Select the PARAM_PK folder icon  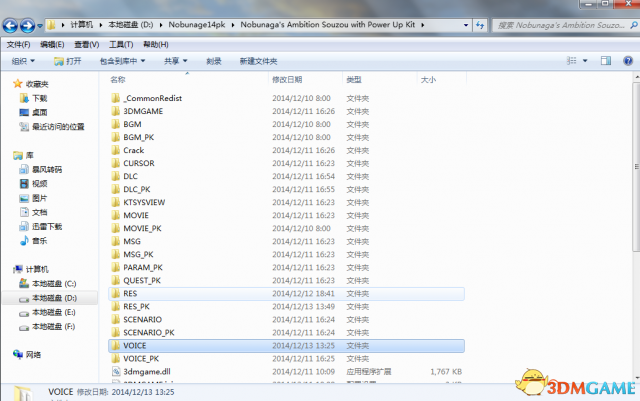[x=116, y=267]
